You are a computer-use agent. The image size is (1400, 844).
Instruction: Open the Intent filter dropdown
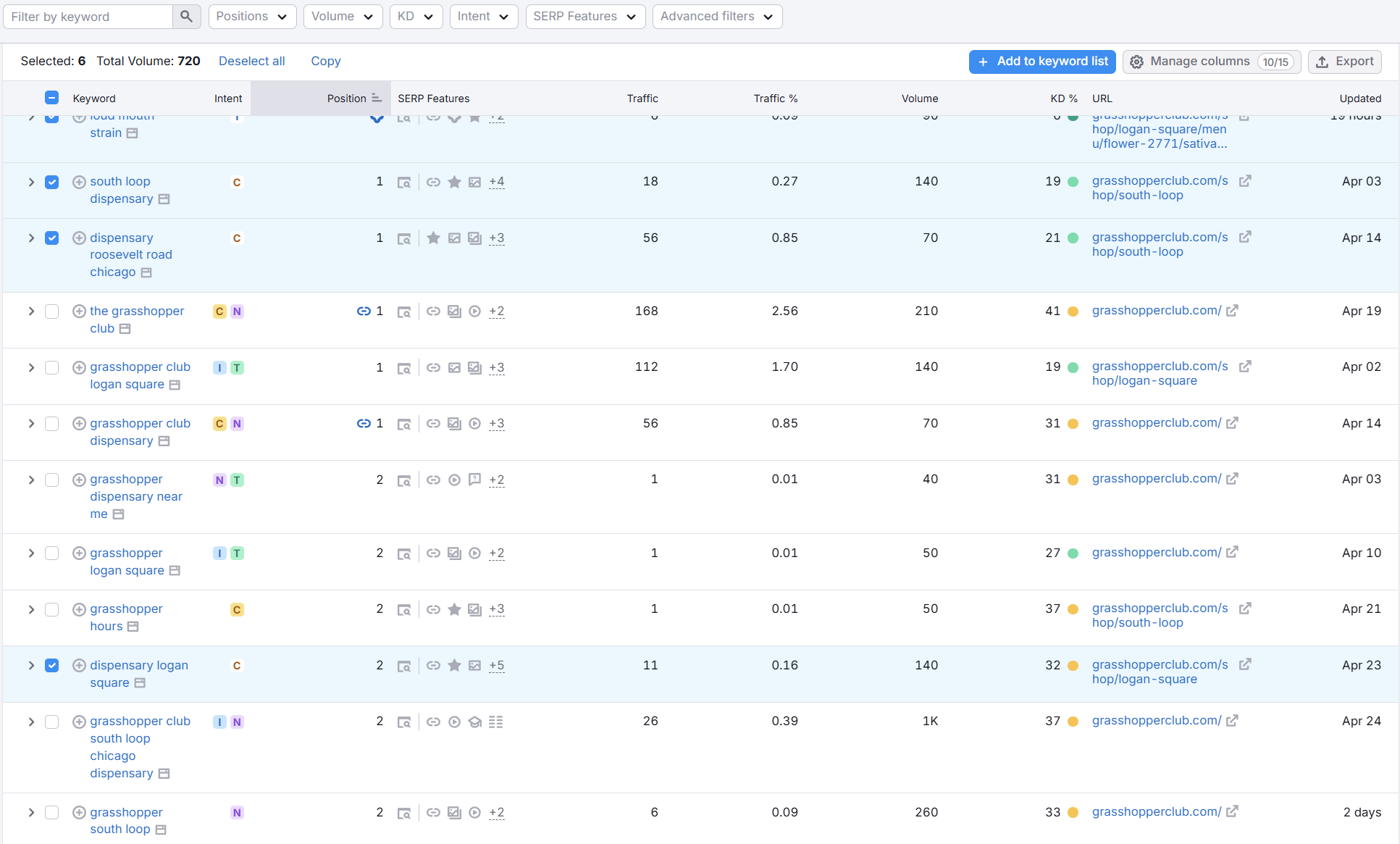click(483, 16)
